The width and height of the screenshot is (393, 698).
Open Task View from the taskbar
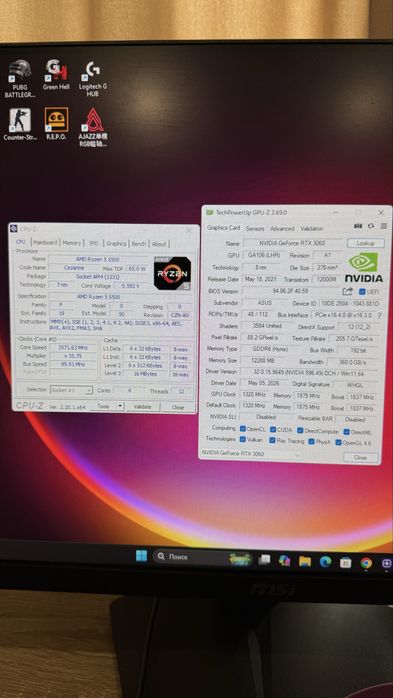265,560
